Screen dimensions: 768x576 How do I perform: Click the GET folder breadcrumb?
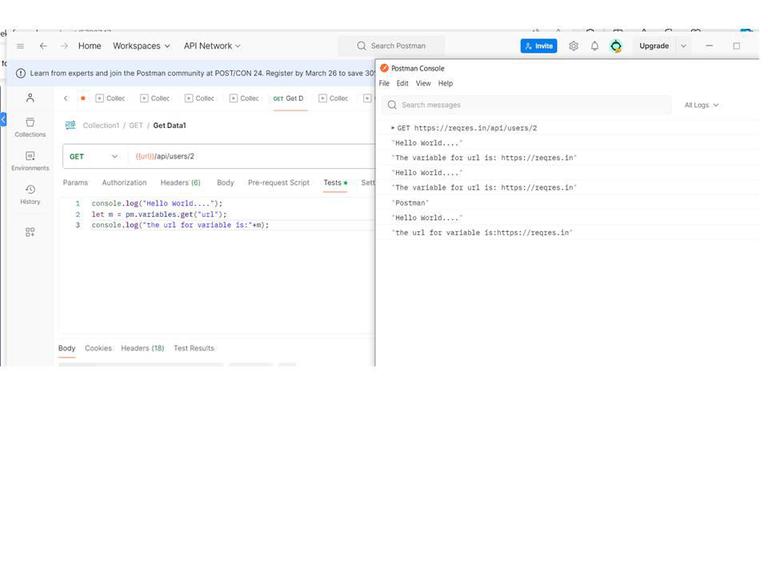coord(136,125)
